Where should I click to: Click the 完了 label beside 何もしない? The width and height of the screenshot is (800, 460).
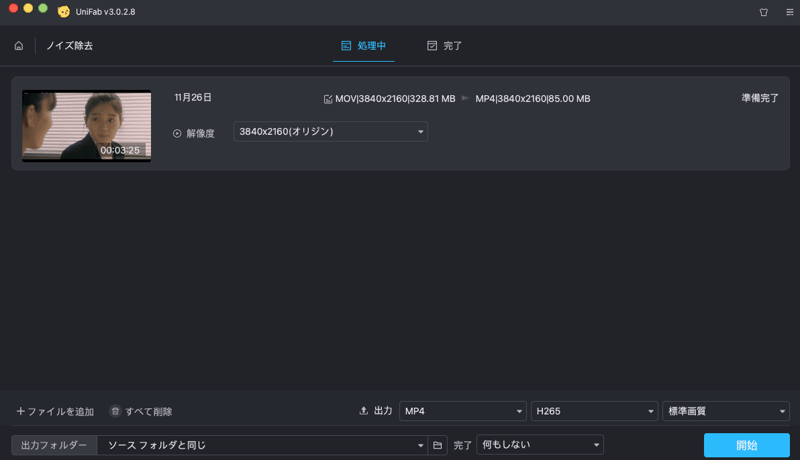(x=462, y=445)
